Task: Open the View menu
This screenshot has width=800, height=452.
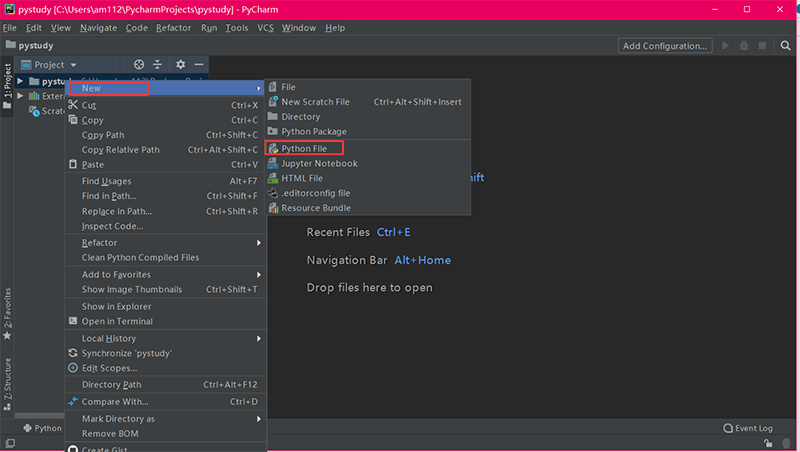Action: click(x=61, y=28)
